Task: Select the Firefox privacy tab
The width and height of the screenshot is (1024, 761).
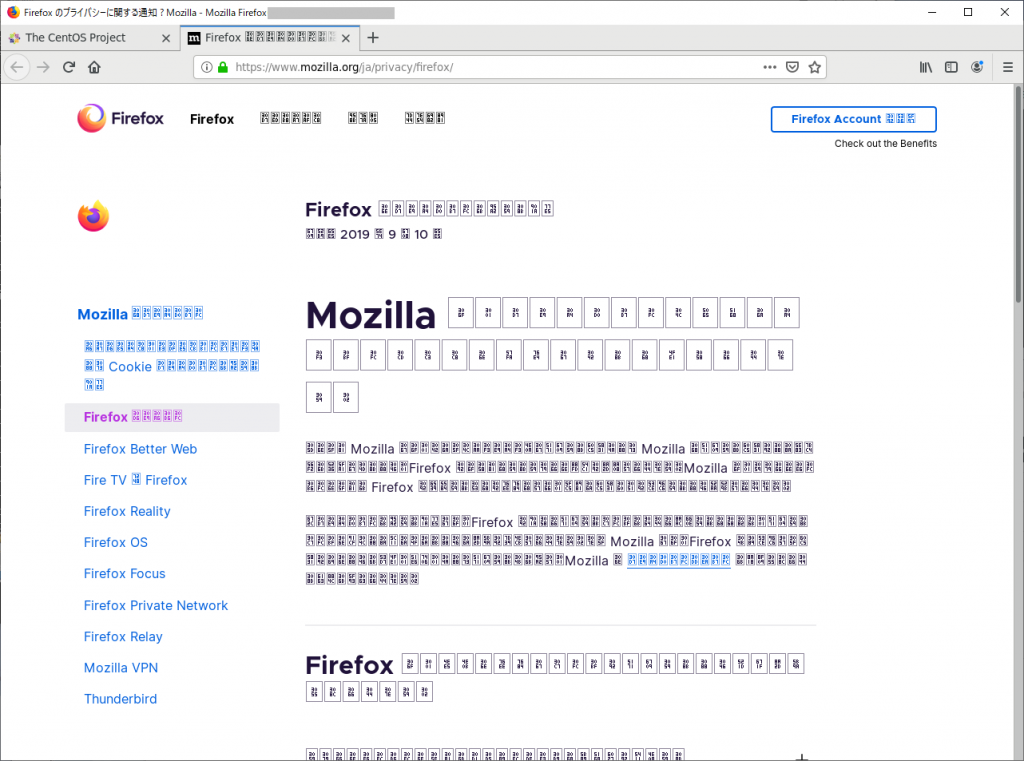Action: (270, 38)
